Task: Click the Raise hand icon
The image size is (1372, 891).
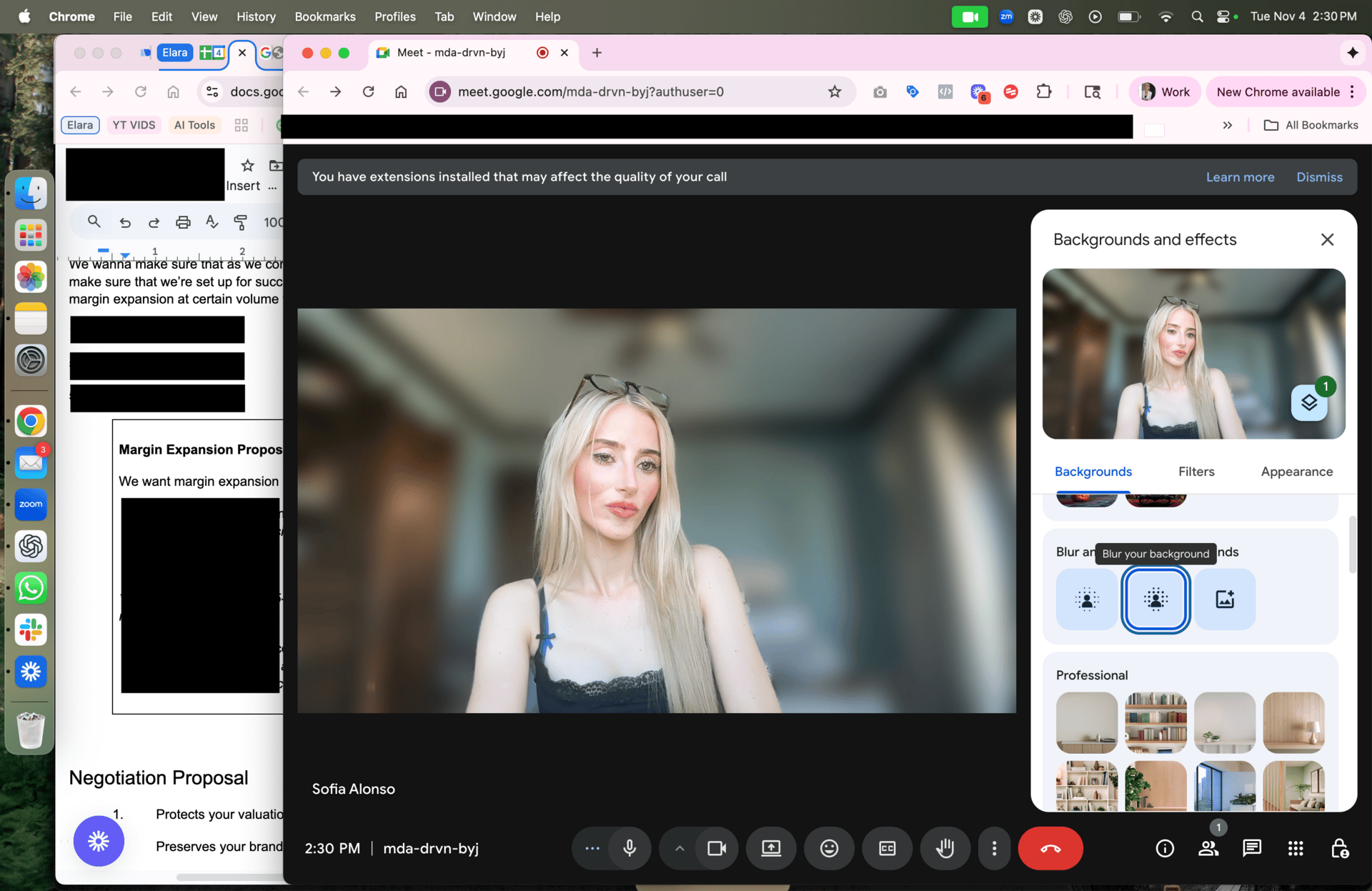Action: [945, 848]
